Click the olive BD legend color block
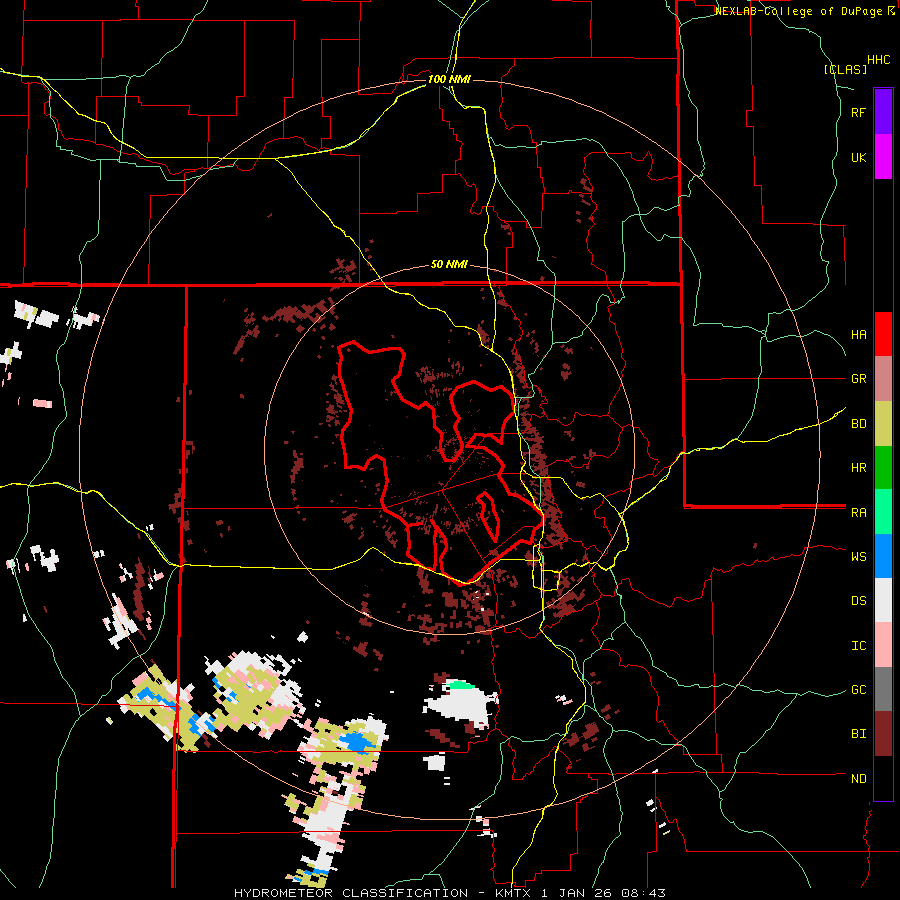The image size is (900, 900). [883, 424]
